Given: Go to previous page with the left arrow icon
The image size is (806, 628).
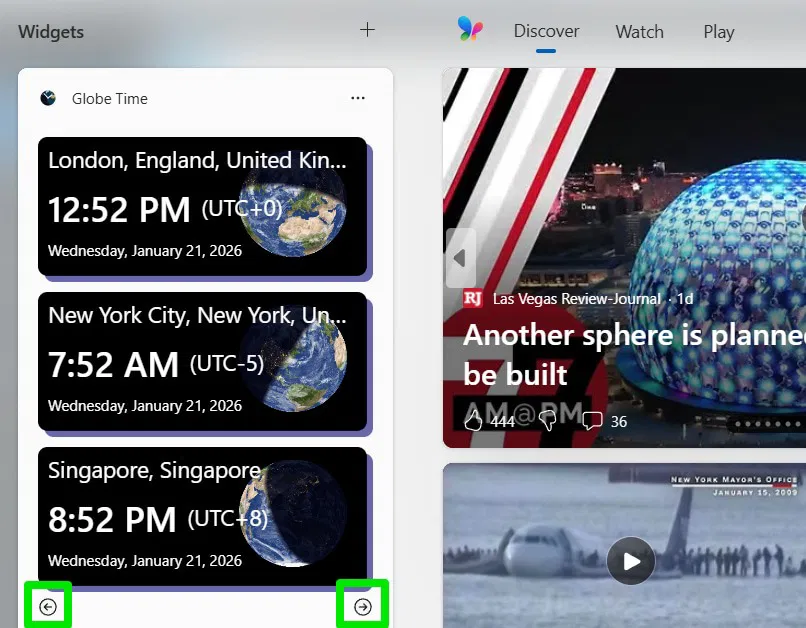Looking at the screenshot, I should point(48,603).
